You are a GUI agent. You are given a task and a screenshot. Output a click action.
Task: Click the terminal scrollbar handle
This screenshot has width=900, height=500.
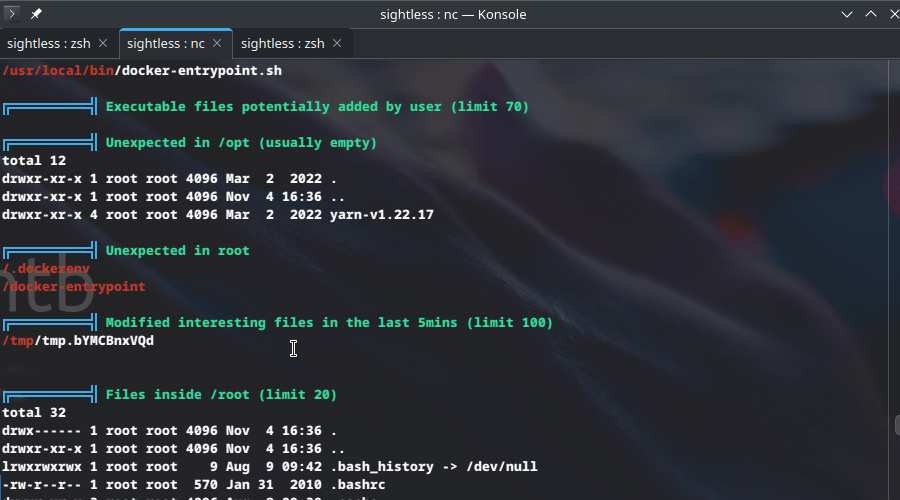pos(897,425)
